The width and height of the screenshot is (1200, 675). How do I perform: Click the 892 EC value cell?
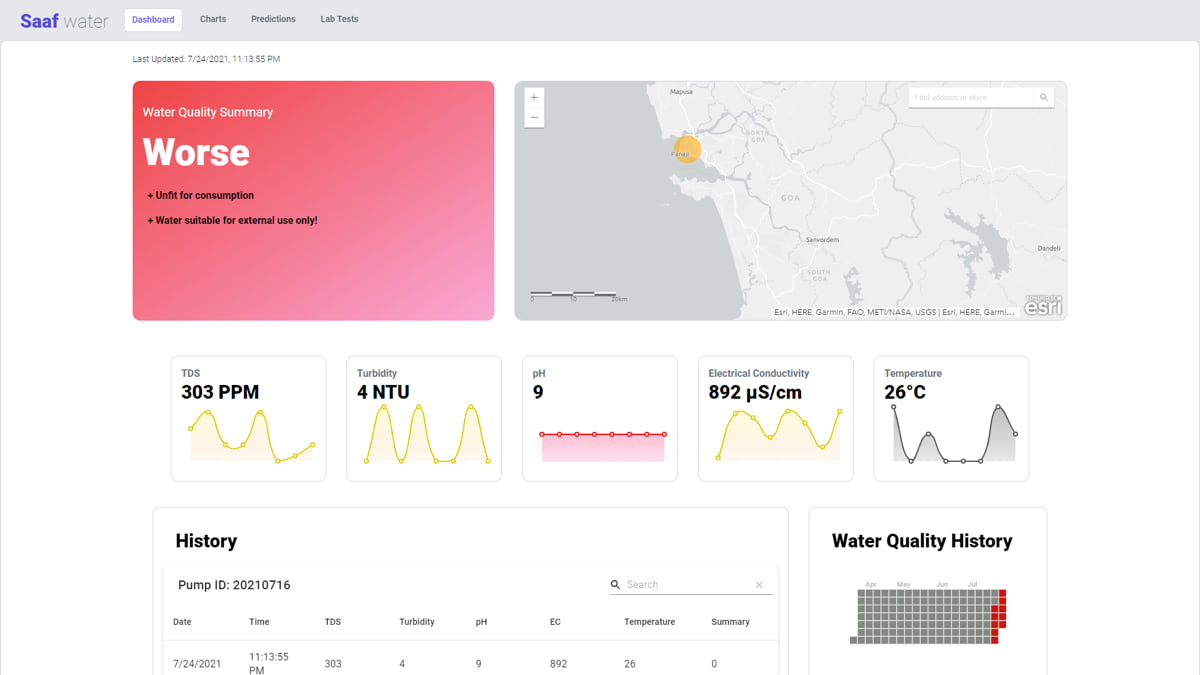558,664
